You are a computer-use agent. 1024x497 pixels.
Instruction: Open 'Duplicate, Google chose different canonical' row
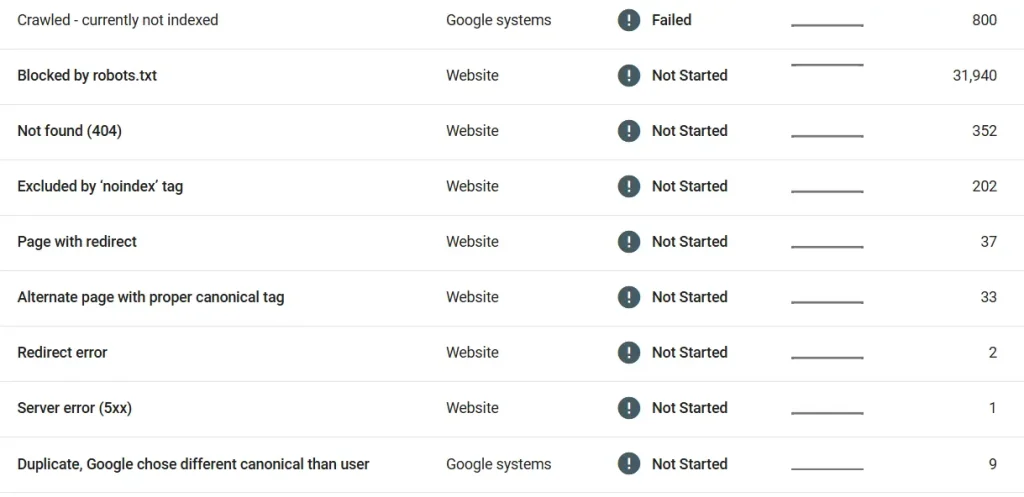[193, 464]
